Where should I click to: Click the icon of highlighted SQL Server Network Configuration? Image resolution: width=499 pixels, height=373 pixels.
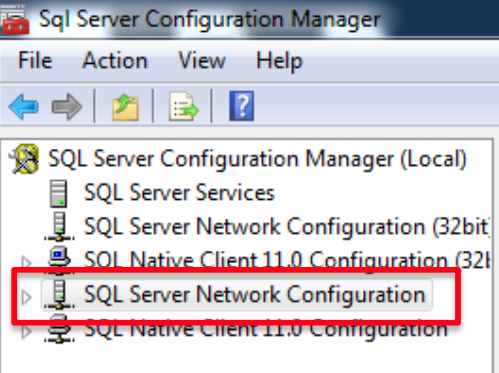(59, 295)
